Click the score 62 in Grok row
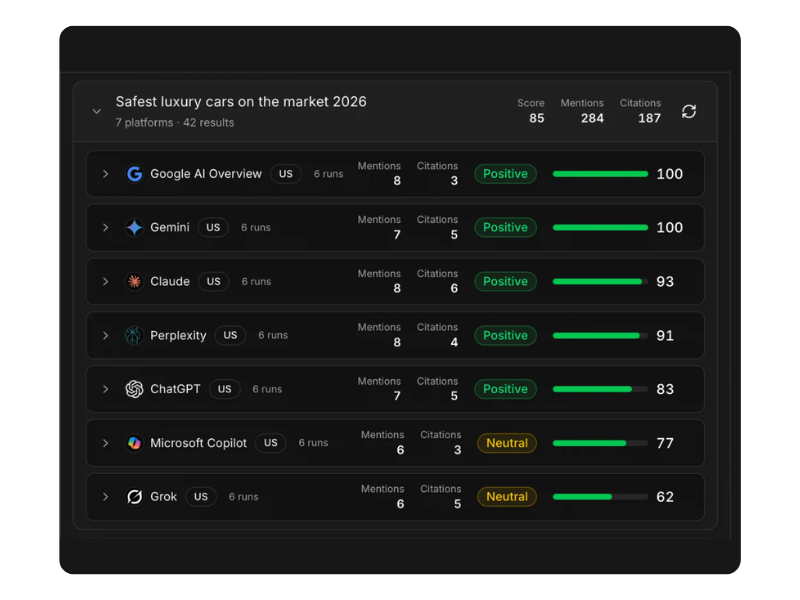This screenshot has width=800, height=600. [x=665, y=496]
